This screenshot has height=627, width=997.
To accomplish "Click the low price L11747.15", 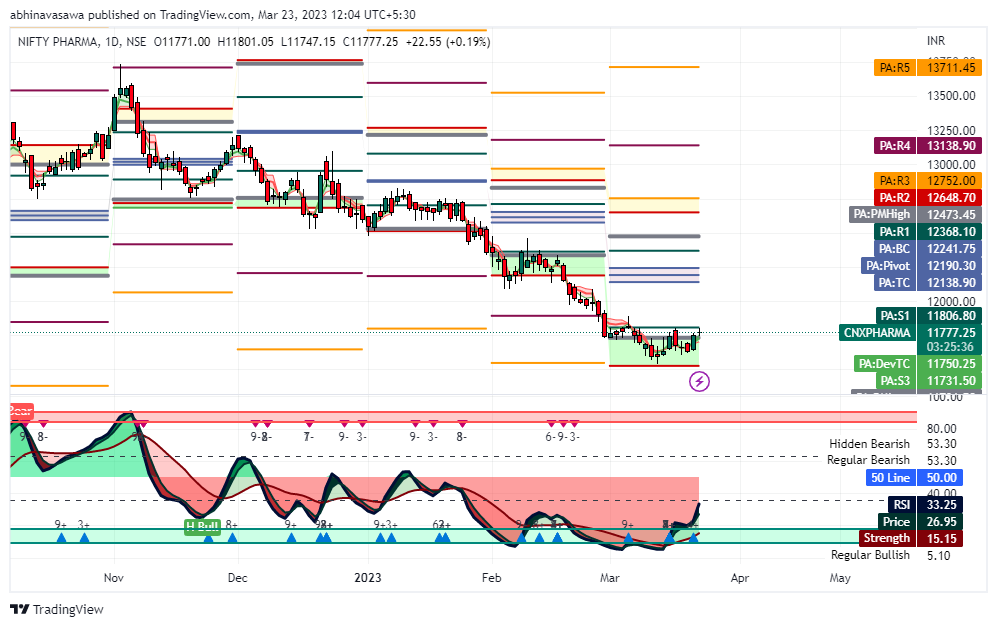I will tap(308, 42).
